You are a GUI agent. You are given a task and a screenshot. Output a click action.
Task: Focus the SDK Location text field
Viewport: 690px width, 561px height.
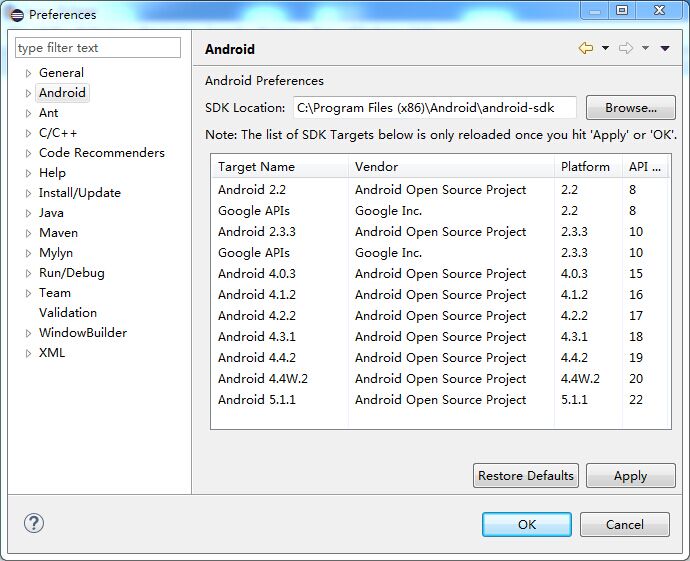[x=434, y=108]
